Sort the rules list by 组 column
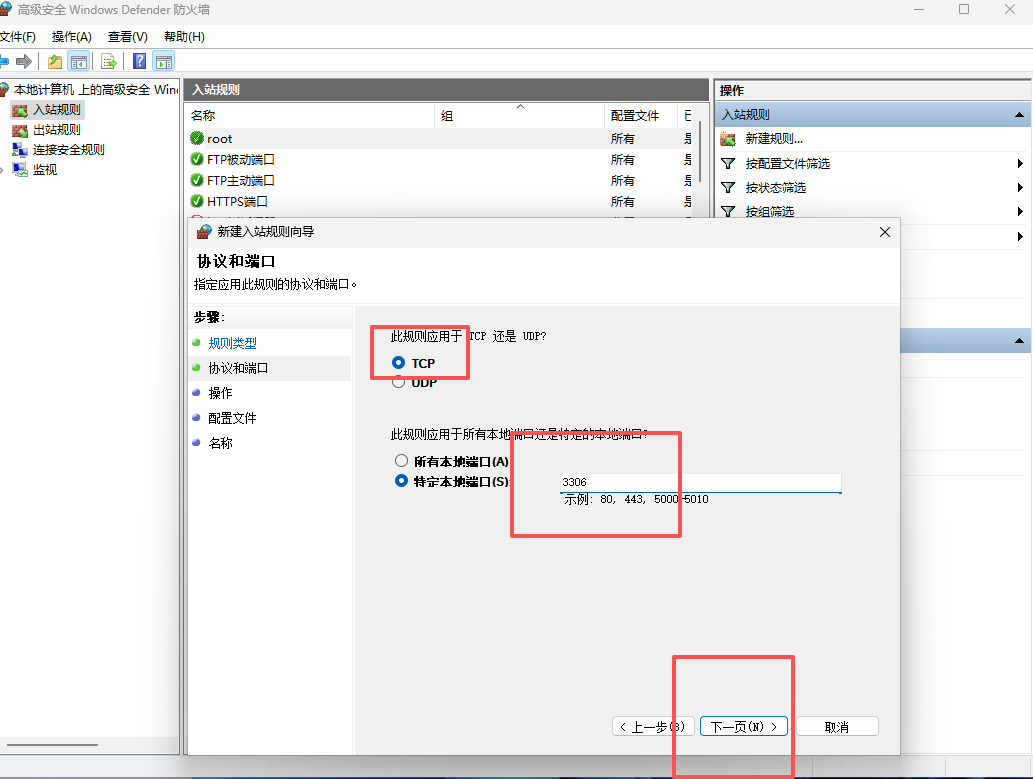Image resolution: width=1033 pixels, height=779 pixels. point(519,116)
